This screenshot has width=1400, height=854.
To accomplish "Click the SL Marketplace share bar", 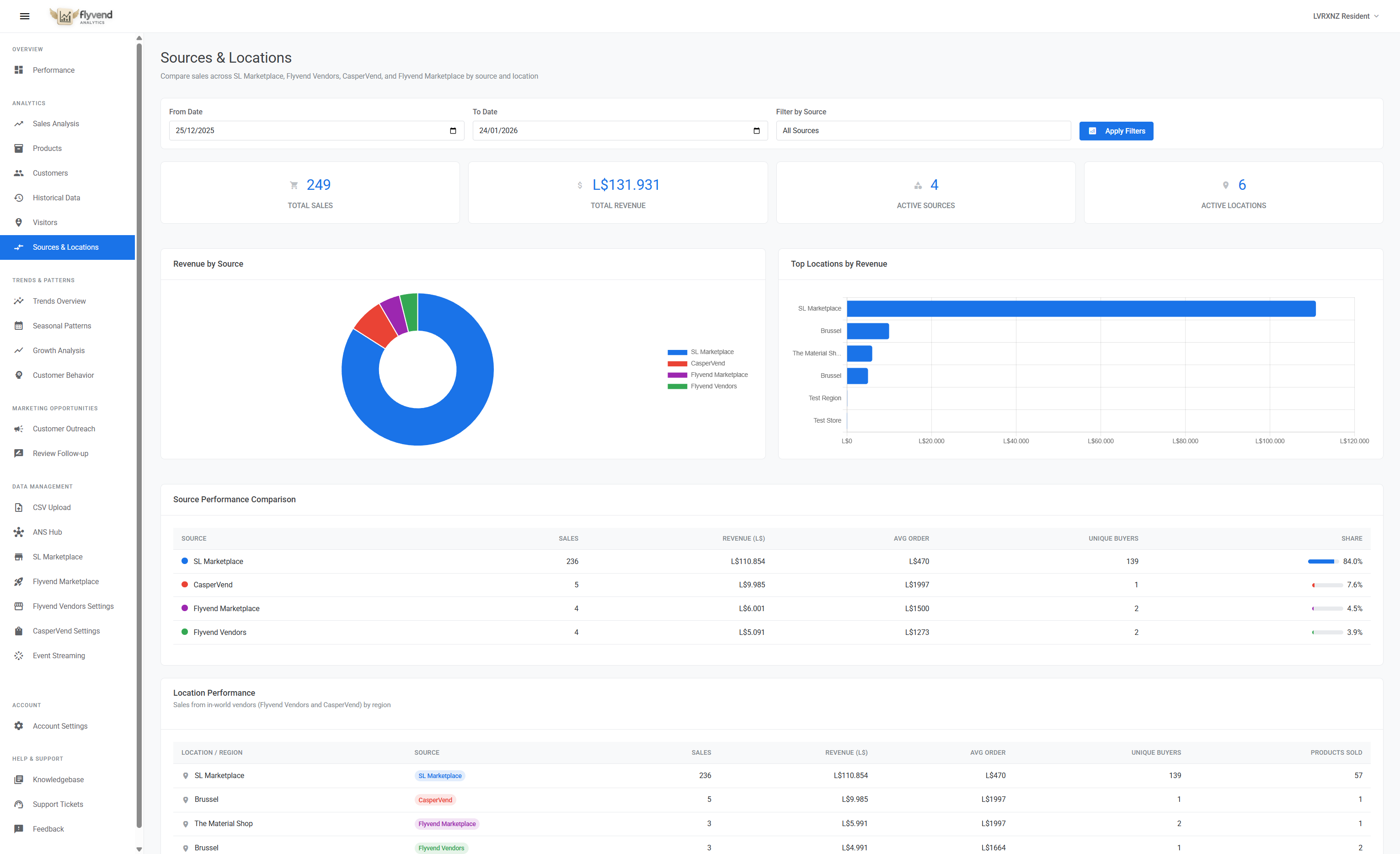I will [1324, 561].
